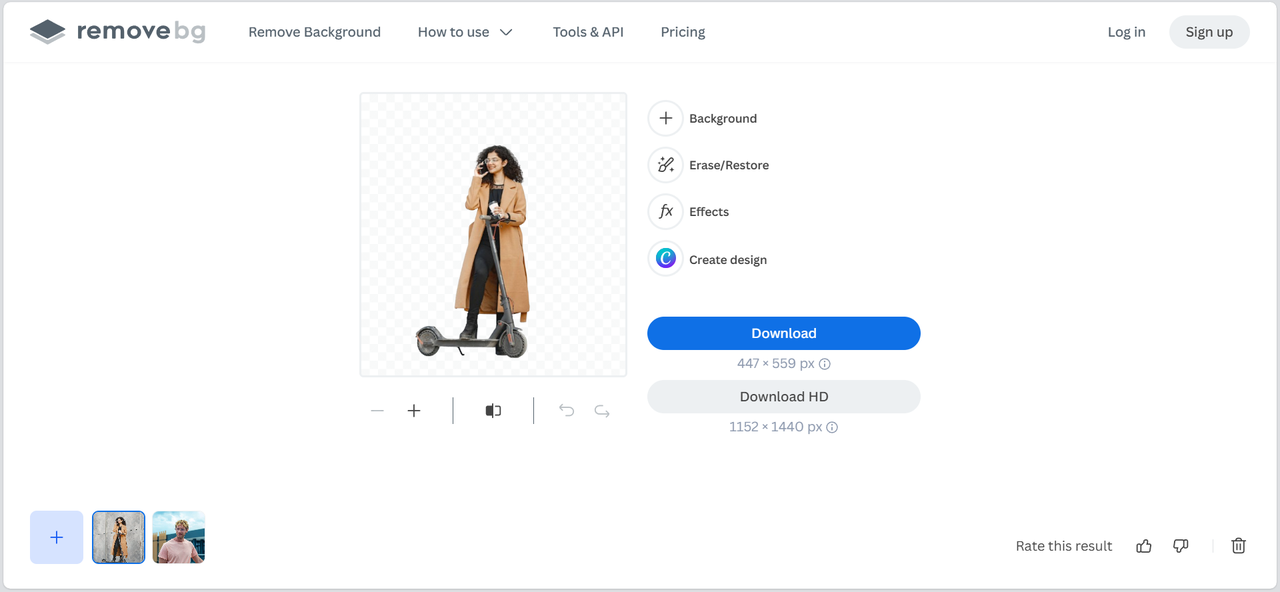Viewport: 1280px width, 592px height.
Task: Open Remove Background page
Action: pyautogui.click(x=314, y=32)
